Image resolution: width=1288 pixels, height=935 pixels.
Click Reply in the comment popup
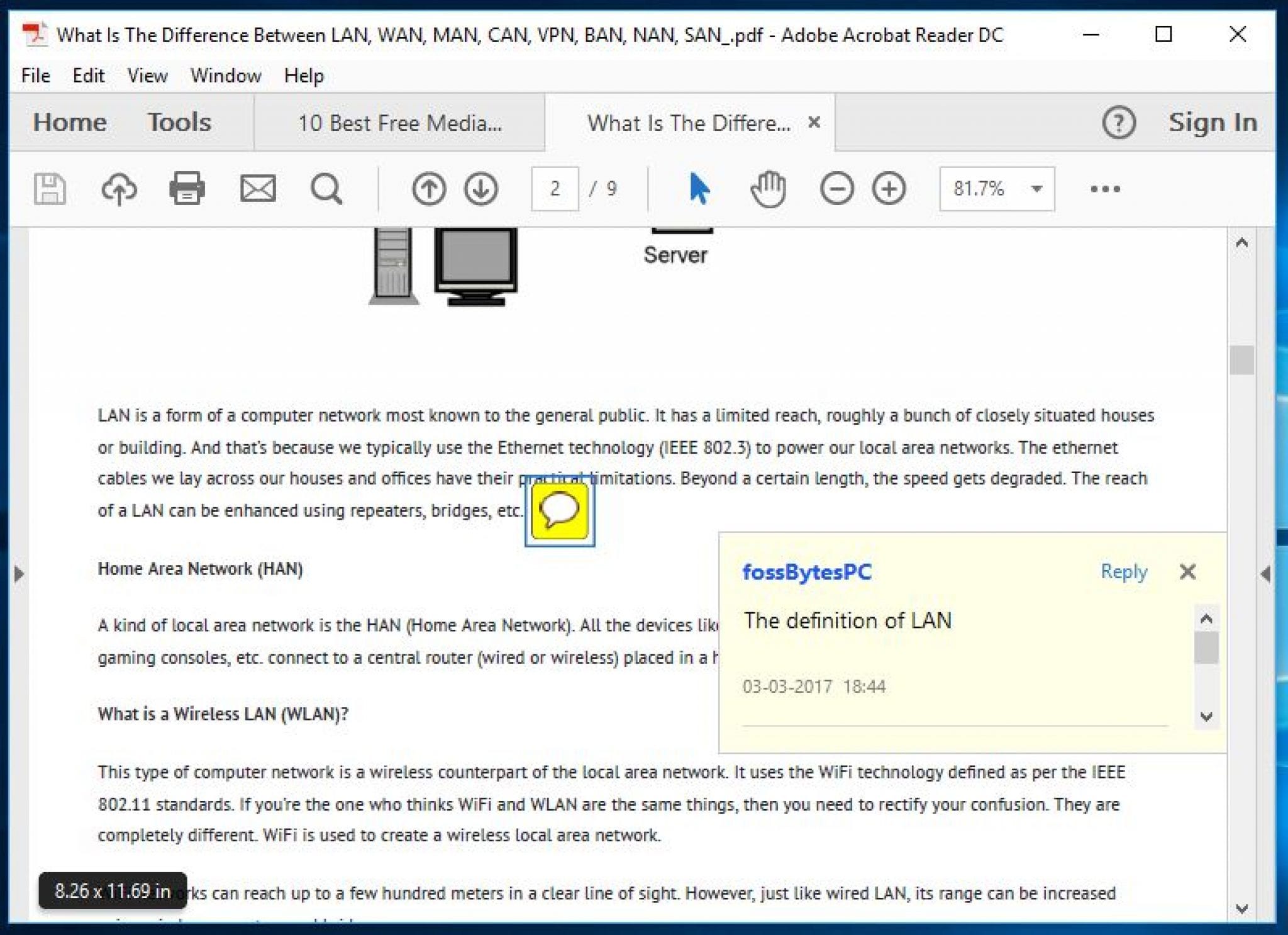(1123, 571)
